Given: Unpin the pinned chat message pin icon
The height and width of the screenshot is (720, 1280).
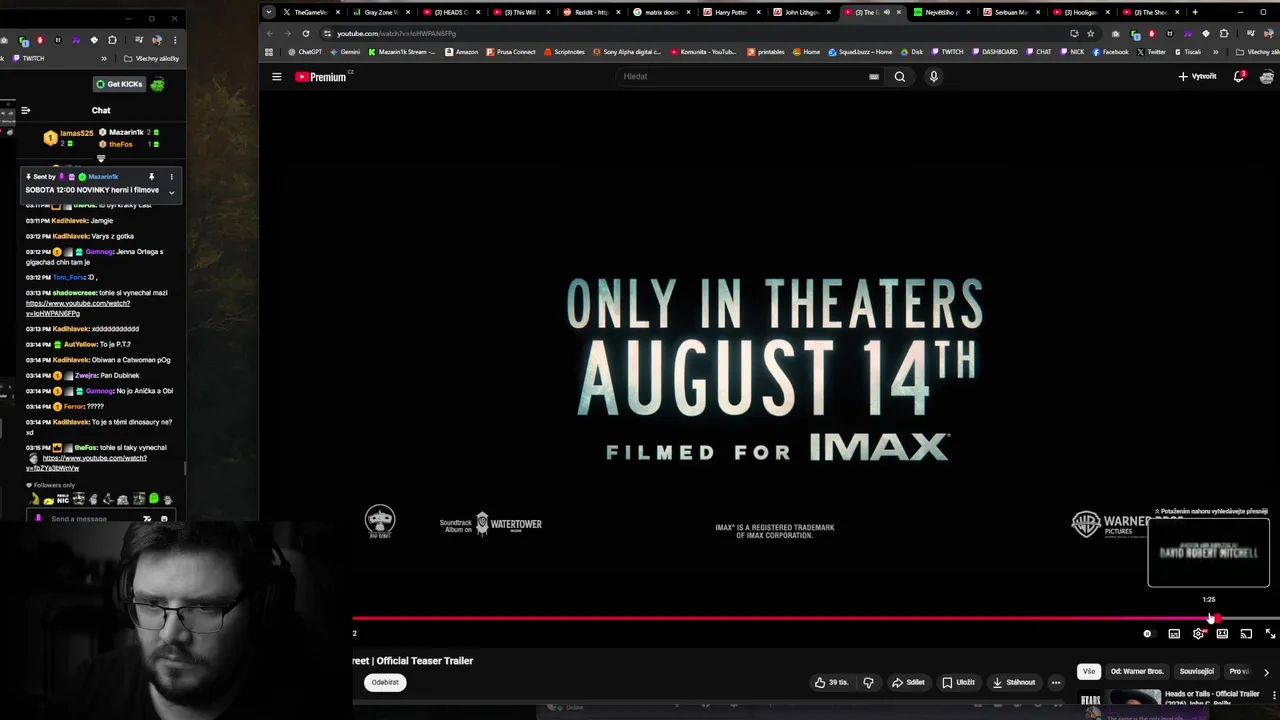Looking at the screenshot, I should [x=152, y=177].
